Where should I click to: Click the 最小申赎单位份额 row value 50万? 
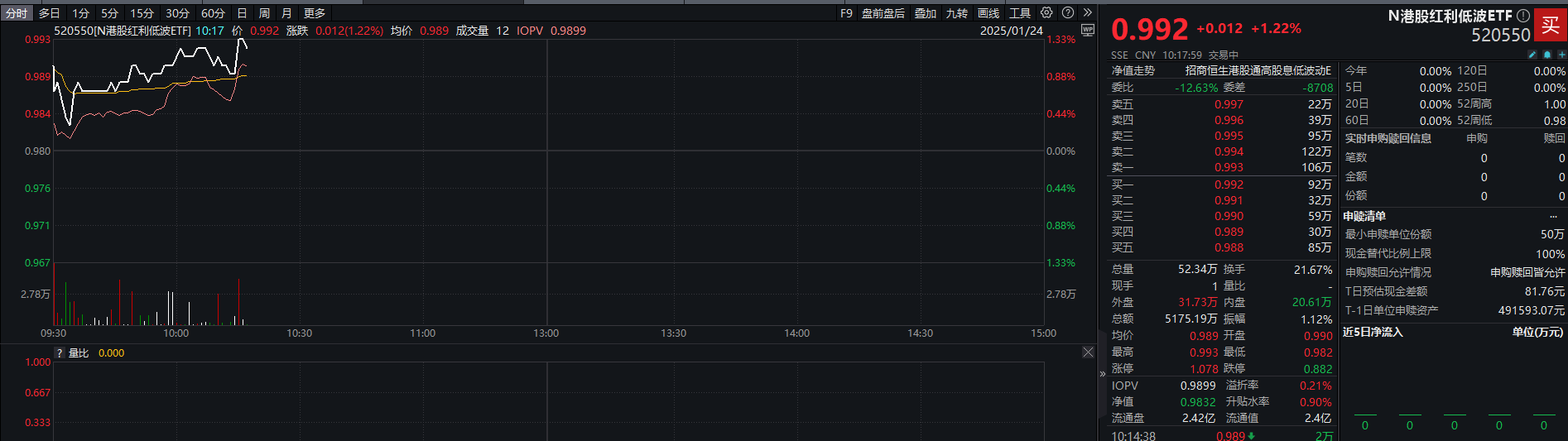click(1552, 235)
